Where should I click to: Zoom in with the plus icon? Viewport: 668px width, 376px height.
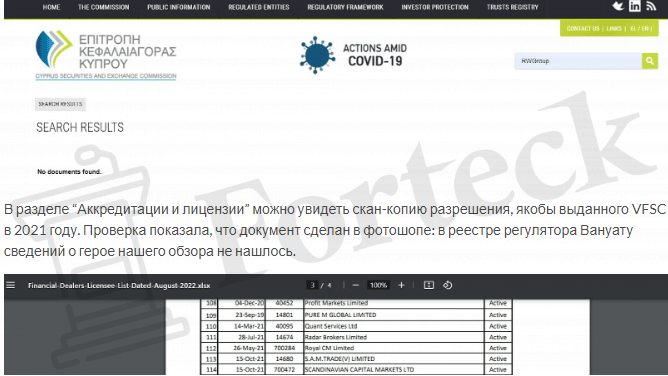[x=401, y=285]
